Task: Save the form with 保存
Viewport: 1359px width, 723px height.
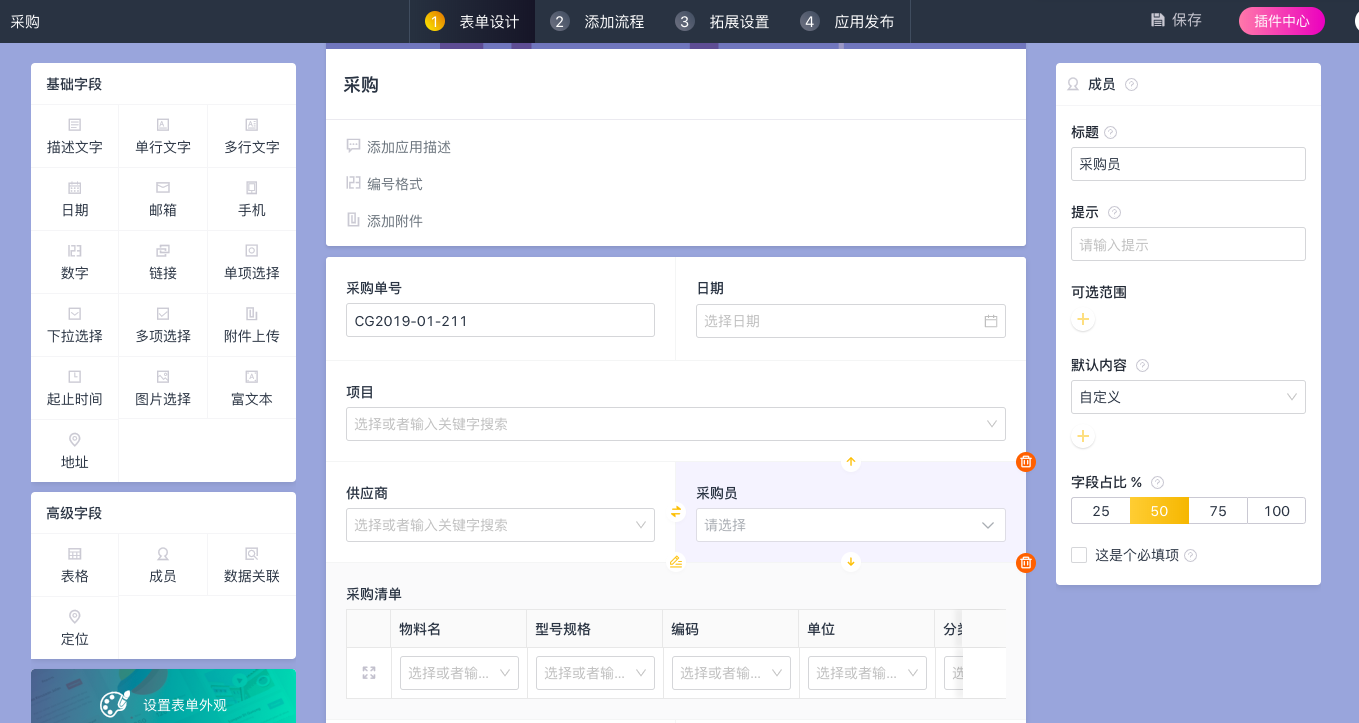Action: point(1176,20)
